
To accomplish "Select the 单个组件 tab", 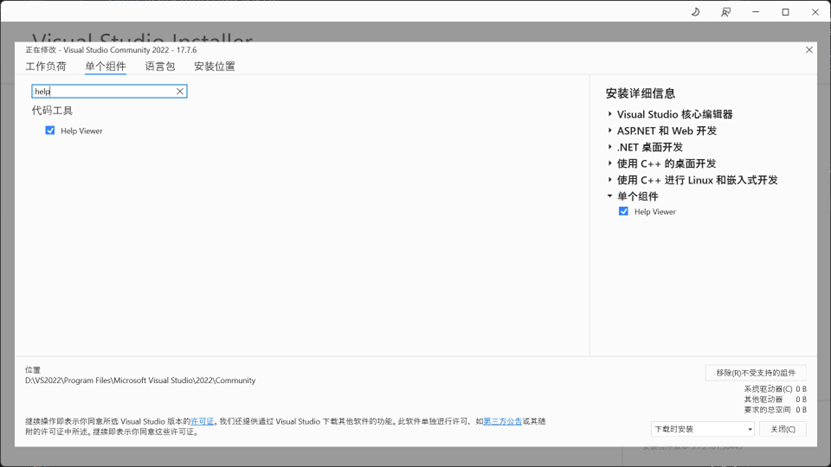I will click(x=105, y=66).
